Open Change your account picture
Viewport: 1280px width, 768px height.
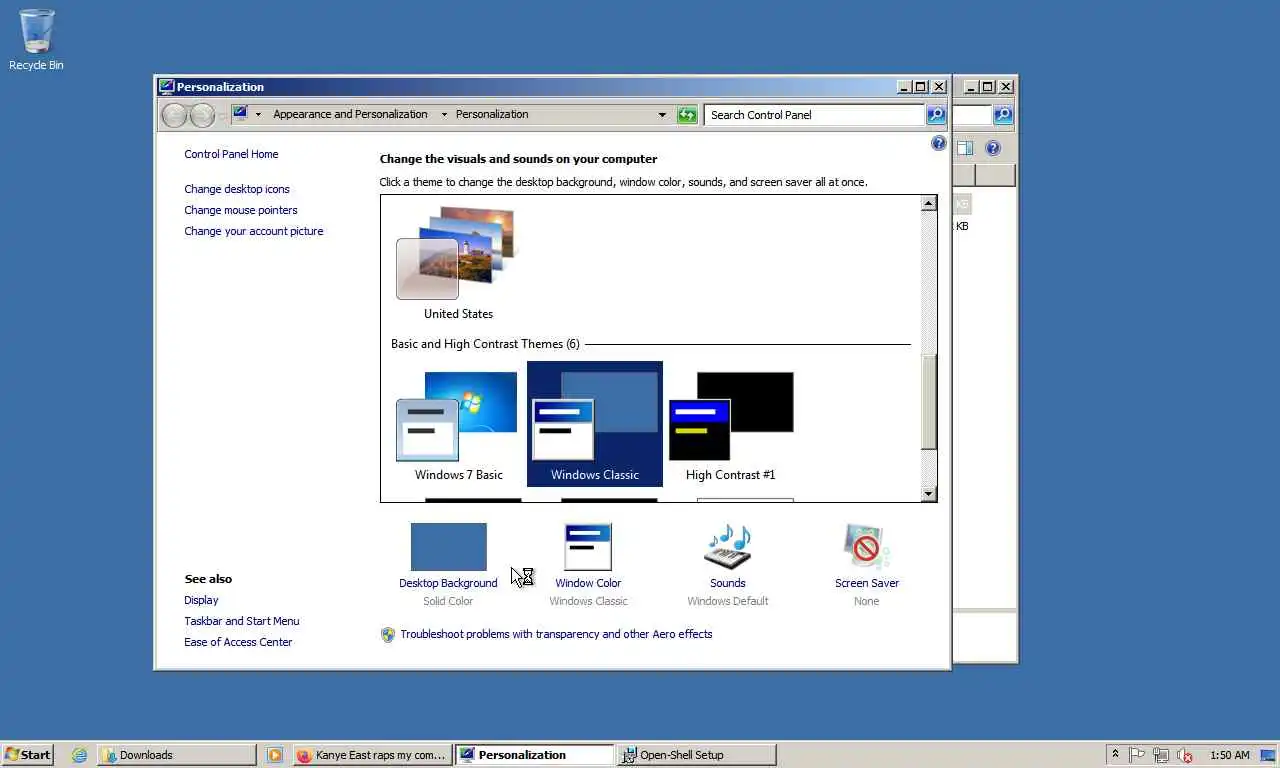point(254,231)
